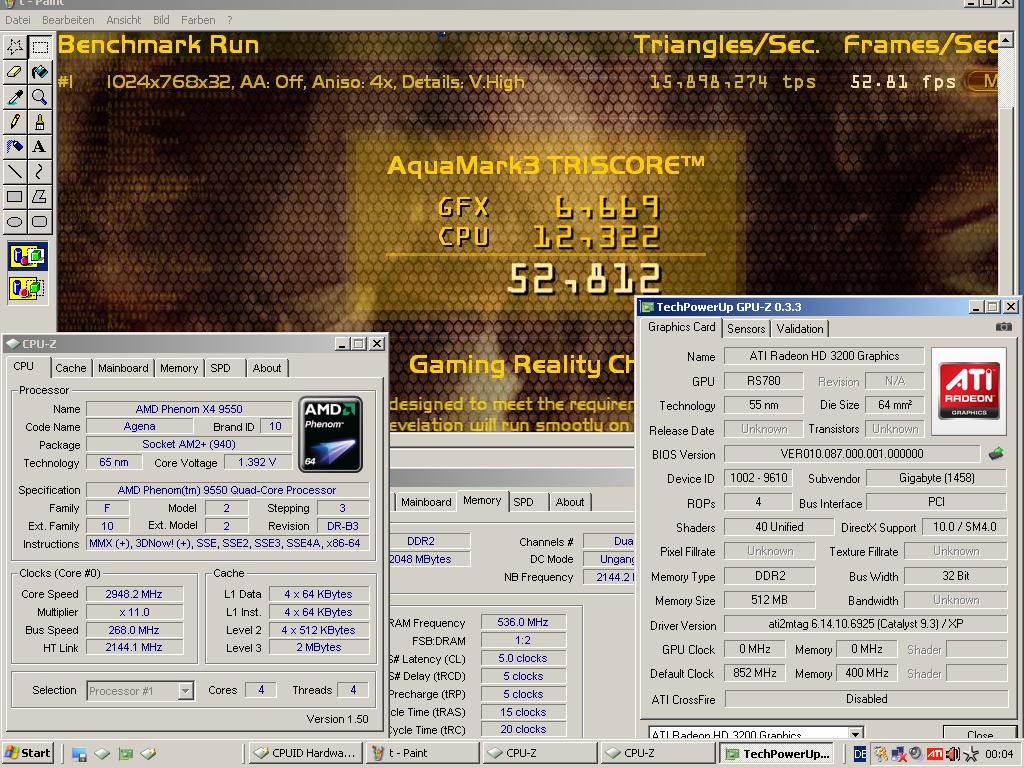1024x768 pixels.
Task: Choose the Airbrush tool in Paint
Action: coord(15,146)
